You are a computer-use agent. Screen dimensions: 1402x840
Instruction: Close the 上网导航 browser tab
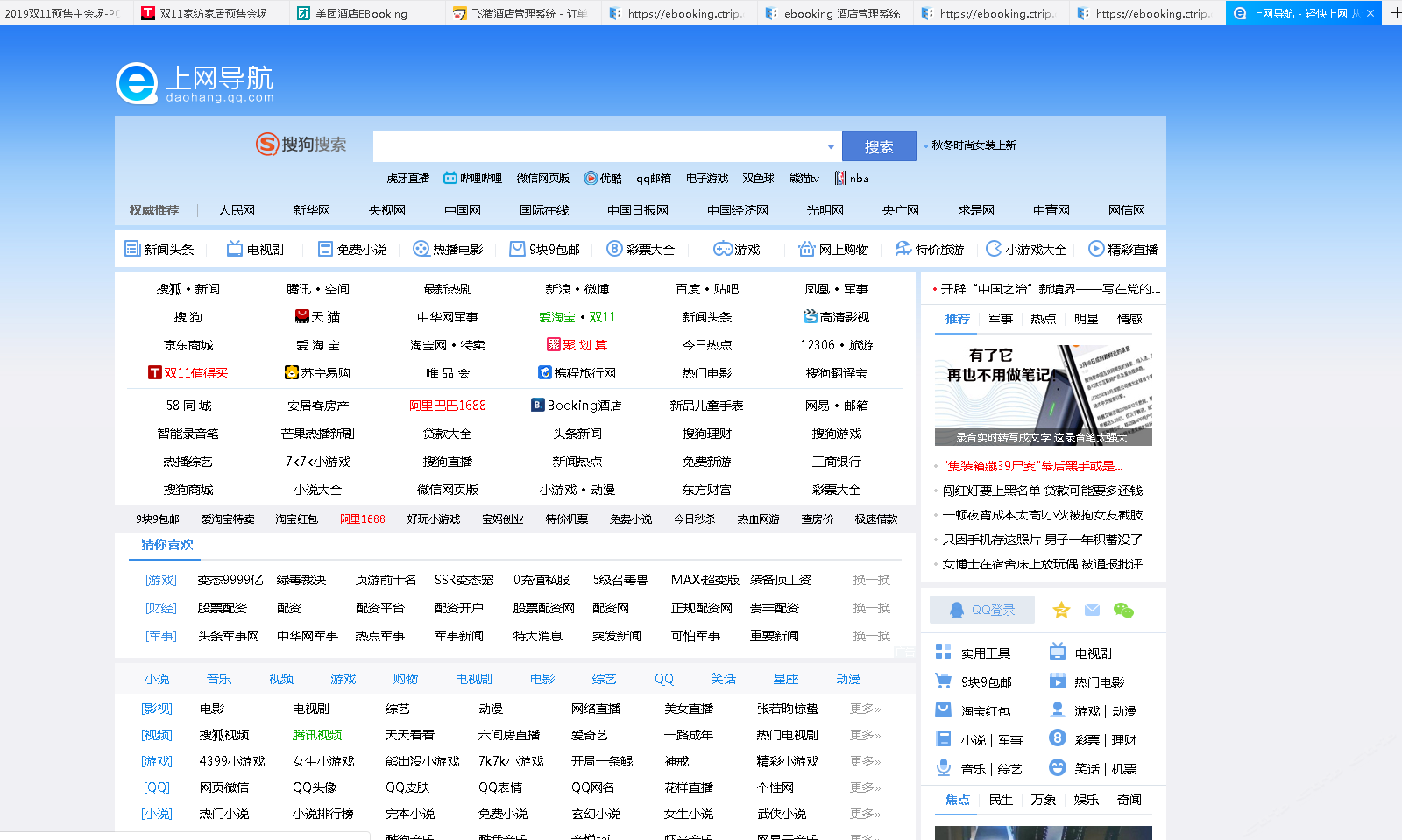1370,13
